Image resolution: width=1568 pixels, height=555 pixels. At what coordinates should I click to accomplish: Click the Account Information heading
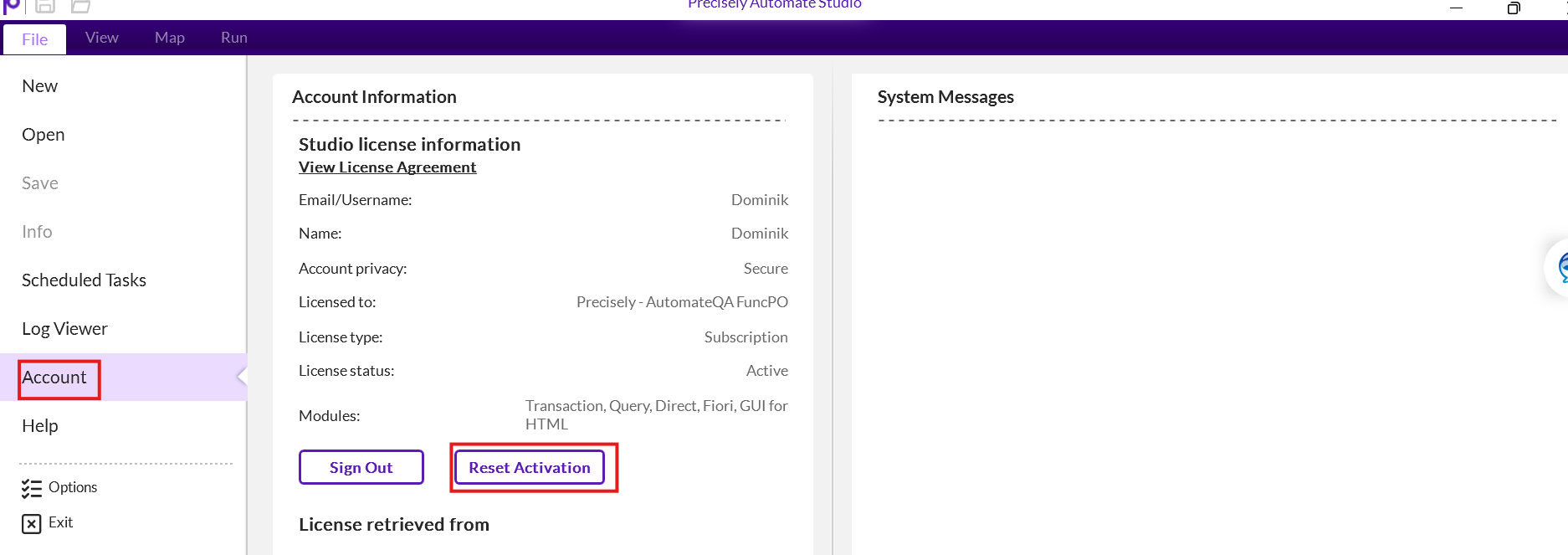pyautogui.click(x=374, y=97)
